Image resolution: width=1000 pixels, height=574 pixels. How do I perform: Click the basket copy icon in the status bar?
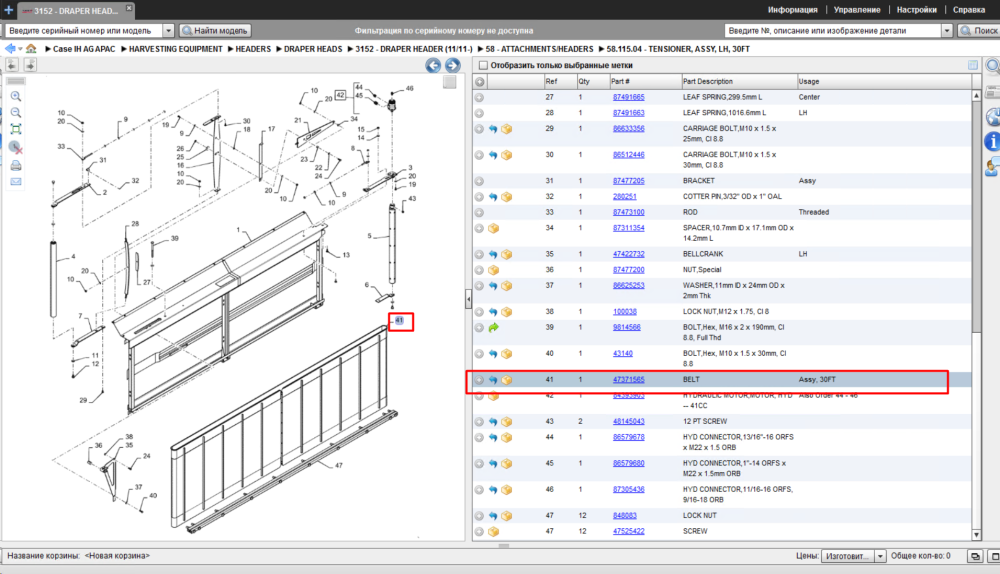point(974,556)
